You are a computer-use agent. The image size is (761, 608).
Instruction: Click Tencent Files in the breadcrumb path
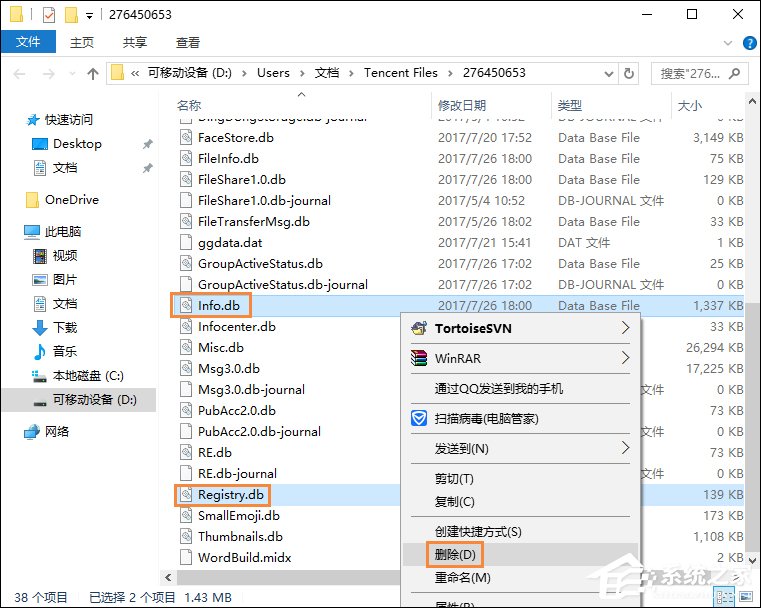(400, 73)
